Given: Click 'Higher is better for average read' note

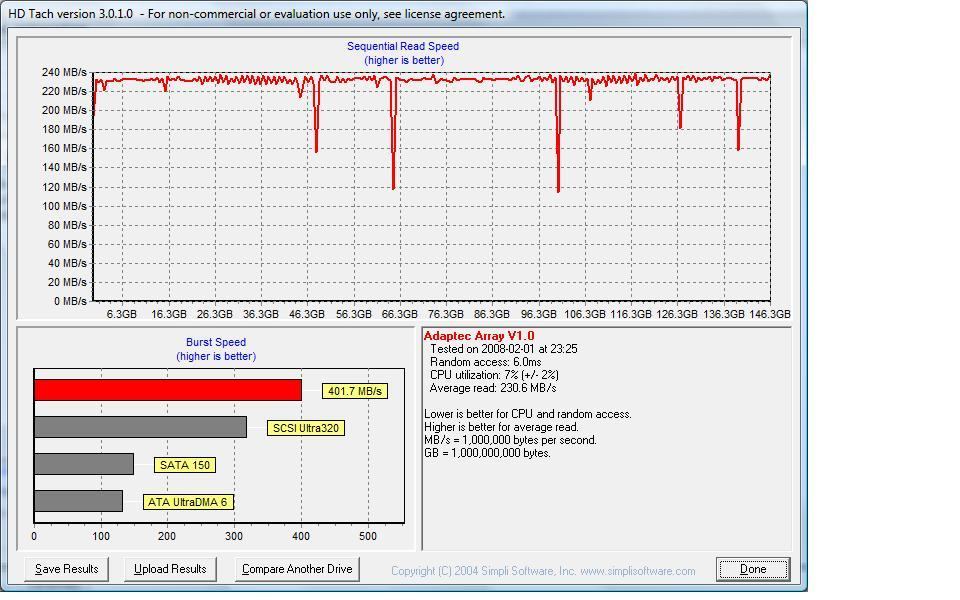Looking at the screenshot, I should 501,427.
